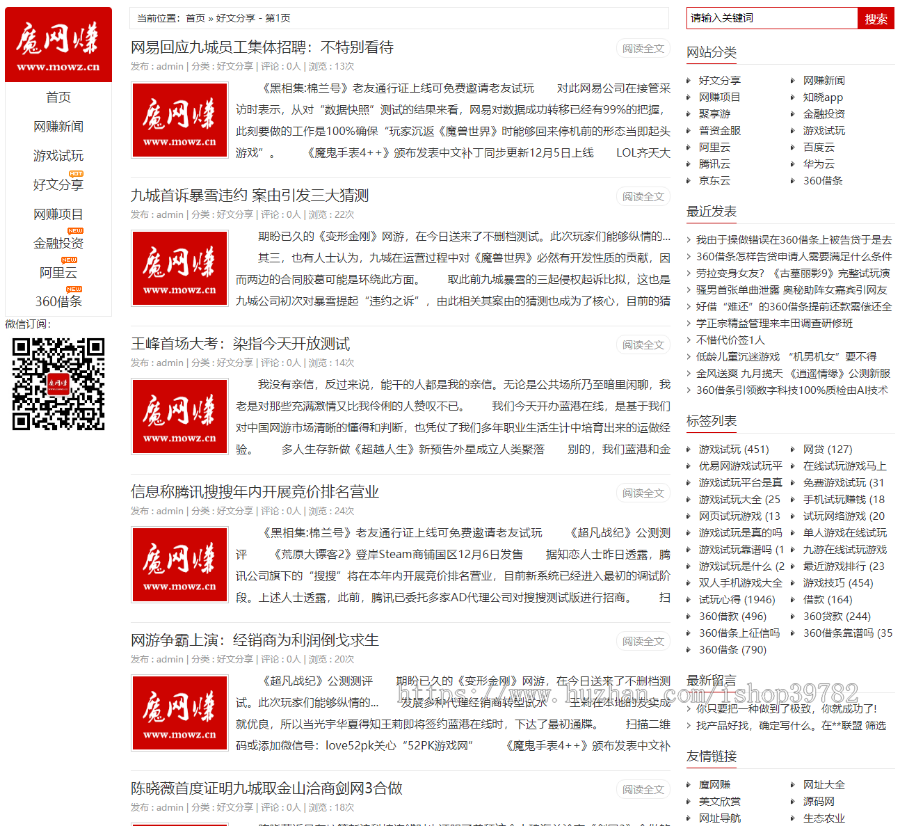Select 好文分享 in the sidebar menu
Image resolution: width=900 pixels, height=826 pixels.
59,185
